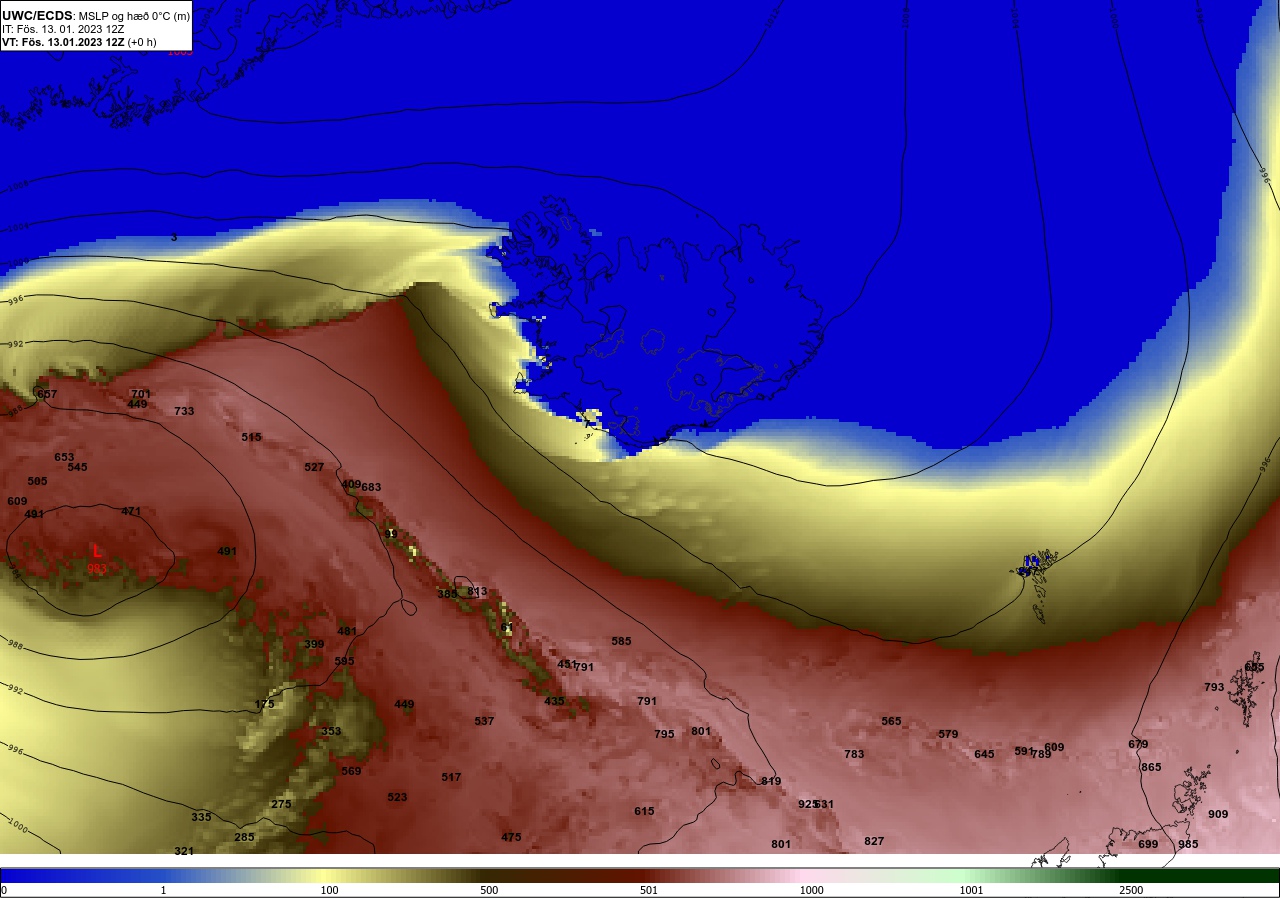Click the height value 657
Viewport: 1280px width, 898px height.
[47, 394]
